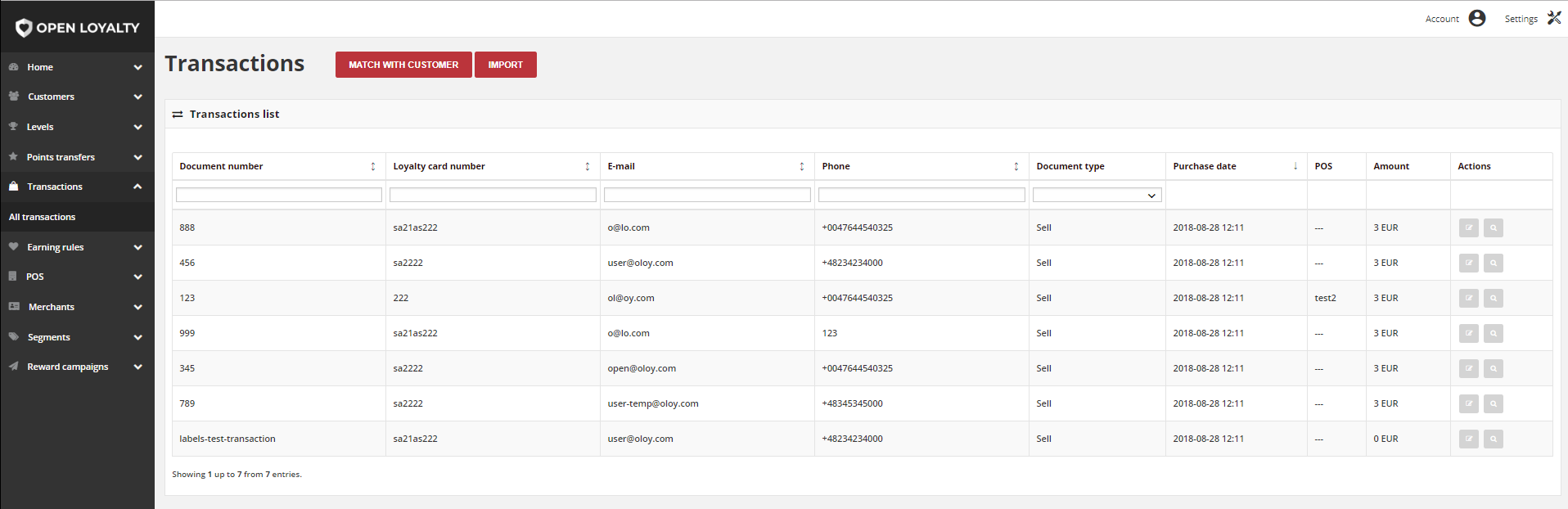Open All transactions submenu item
This screenshot has height=509, width=1568.
42,217
